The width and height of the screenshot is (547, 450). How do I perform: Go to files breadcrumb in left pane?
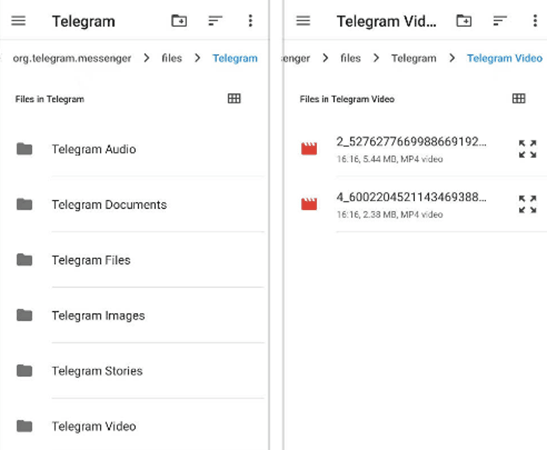pos(172,58)
